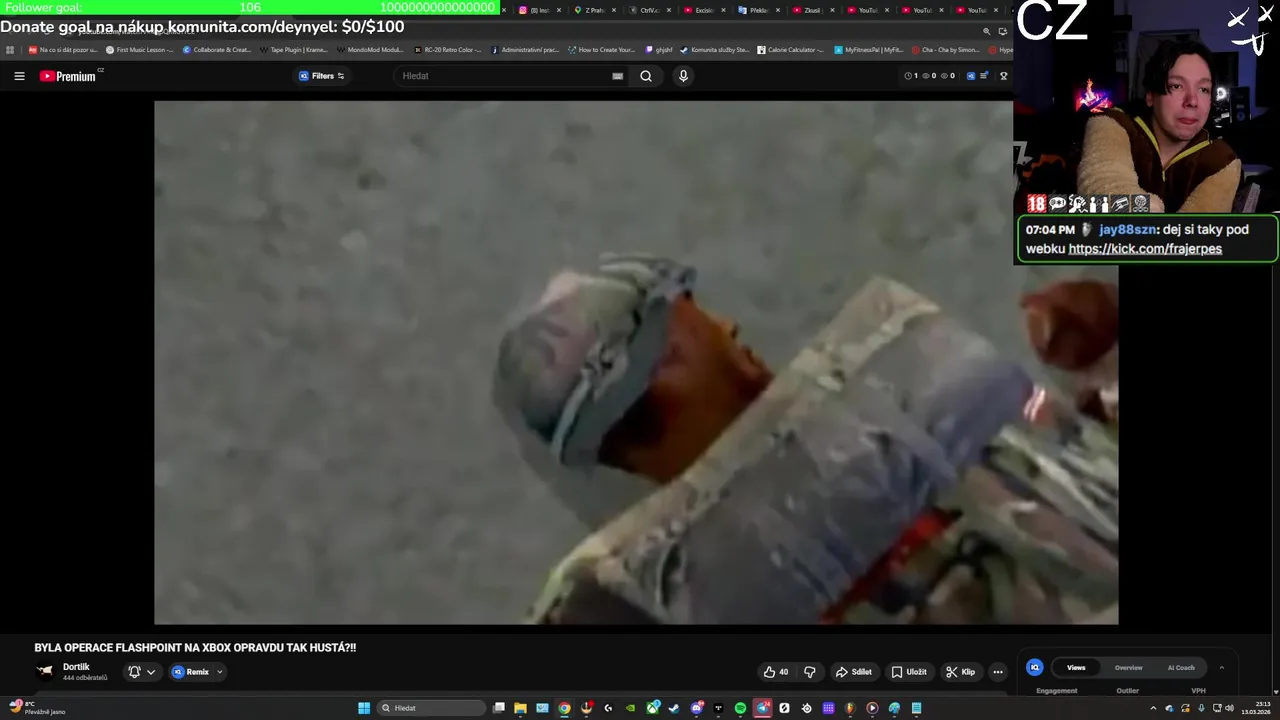Start voice search with microphone
This screenshot has width=1280, height=720.
[x=683, y=76]
